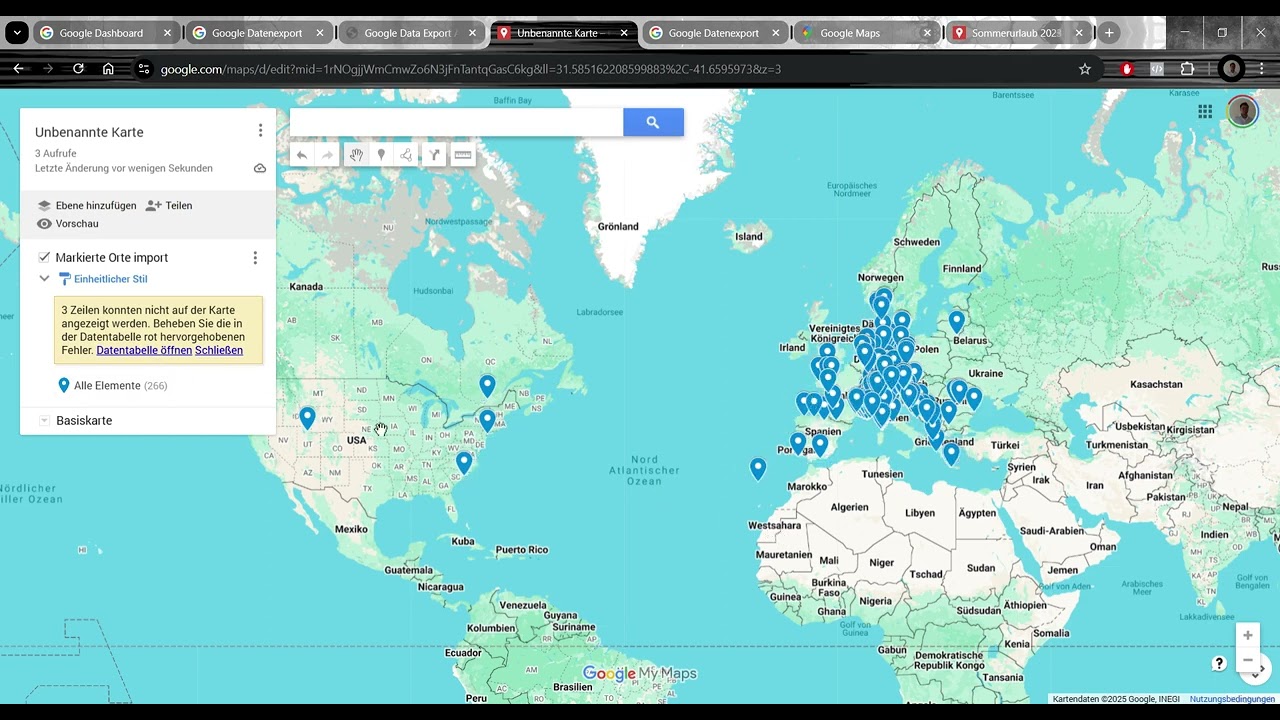Zoom in with the plus button
This screenshot has width=1280, height=720.
1247,636
